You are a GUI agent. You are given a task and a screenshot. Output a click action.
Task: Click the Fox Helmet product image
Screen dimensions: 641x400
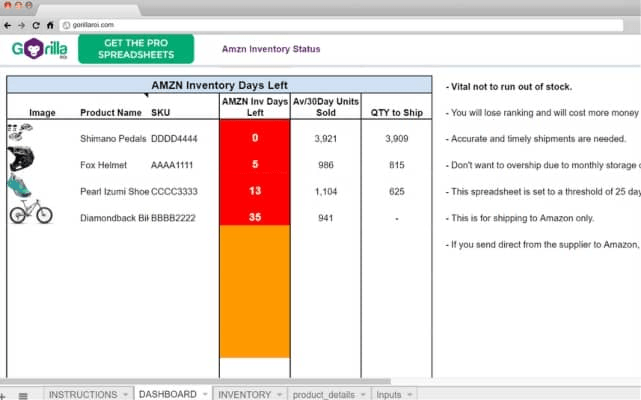tap(21, 159)
